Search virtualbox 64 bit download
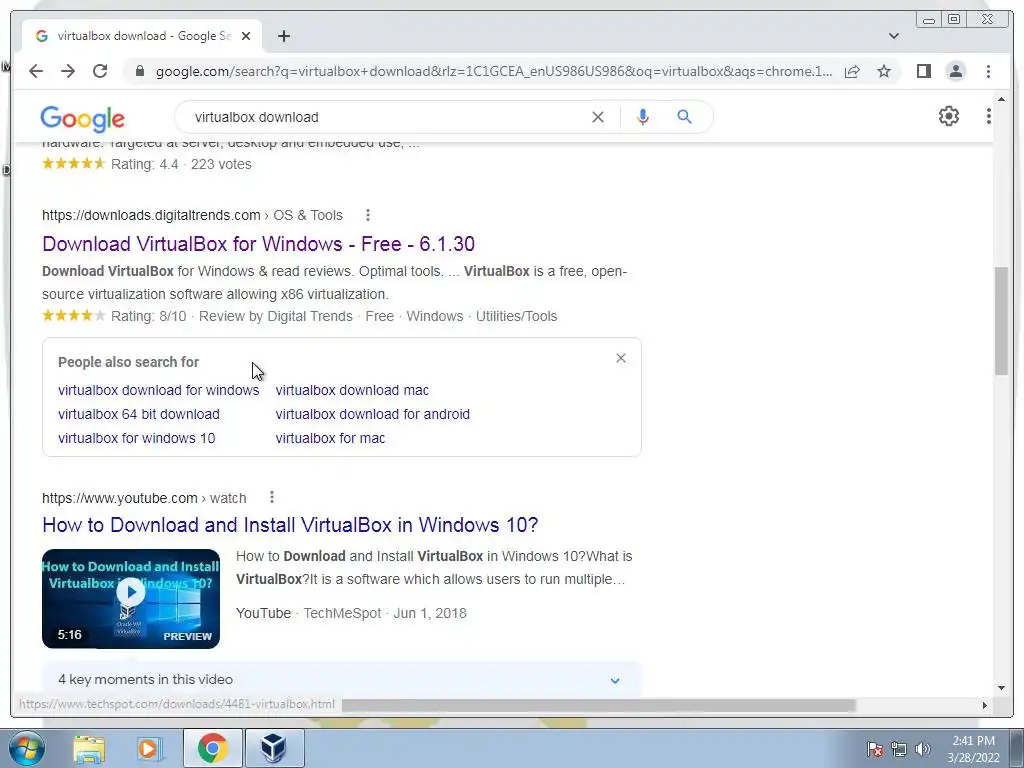 [x=138, y=414]
